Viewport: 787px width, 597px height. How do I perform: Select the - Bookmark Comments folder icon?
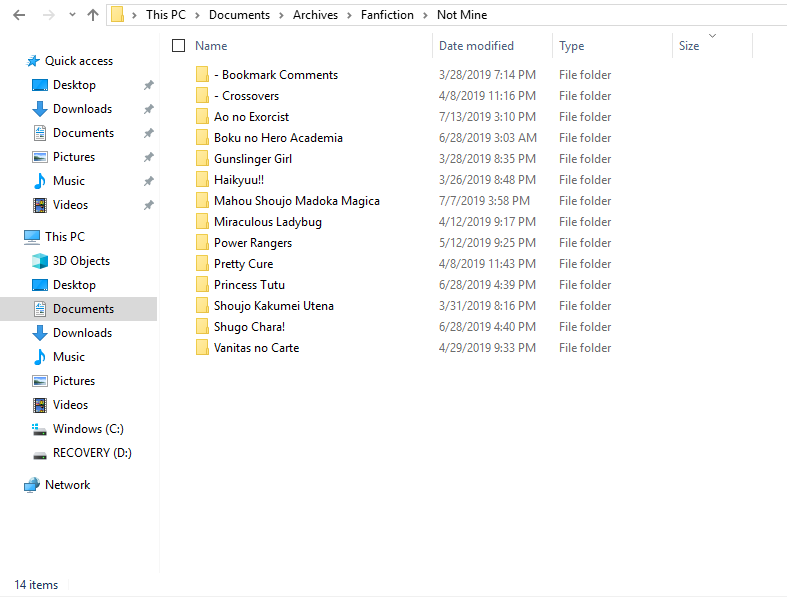[x=202, y=74]
